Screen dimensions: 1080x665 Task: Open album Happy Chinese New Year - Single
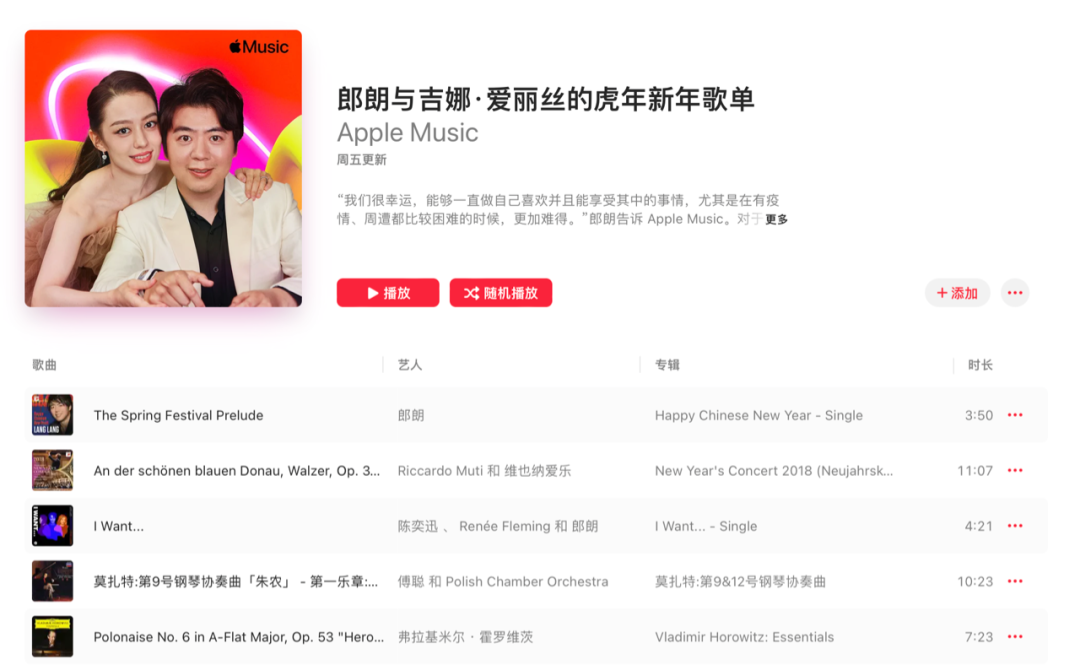[758, 416]
